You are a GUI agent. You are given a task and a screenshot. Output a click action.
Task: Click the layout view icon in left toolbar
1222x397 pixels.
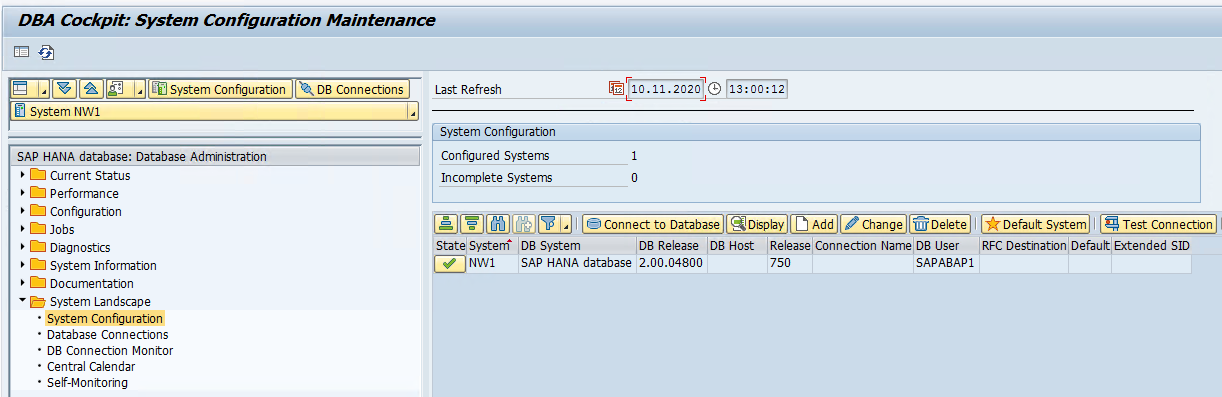(20, 89)
